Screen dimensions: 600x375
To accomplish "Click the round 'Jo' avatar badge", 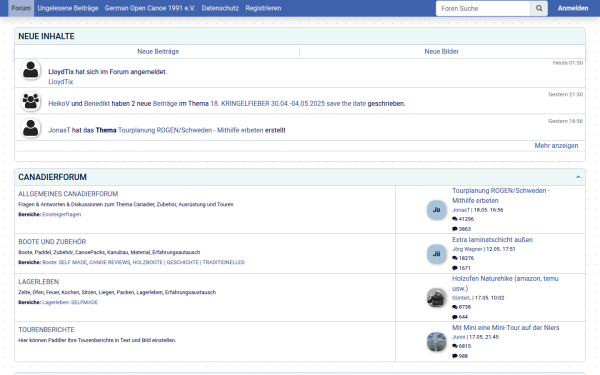I will click(436, 210).
